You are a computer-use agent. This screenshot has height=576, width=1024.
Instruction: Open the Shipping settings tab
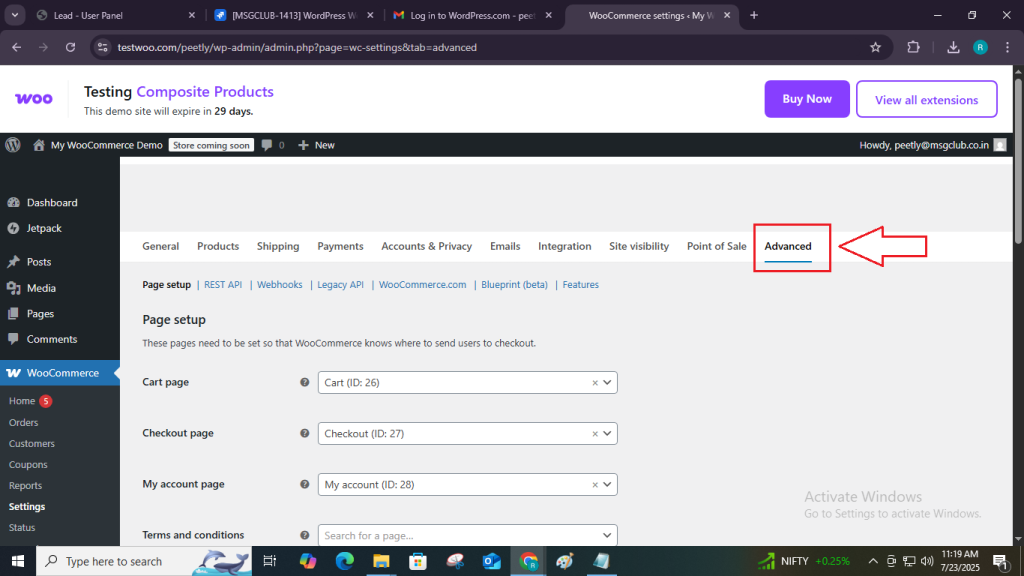(278, 246)
